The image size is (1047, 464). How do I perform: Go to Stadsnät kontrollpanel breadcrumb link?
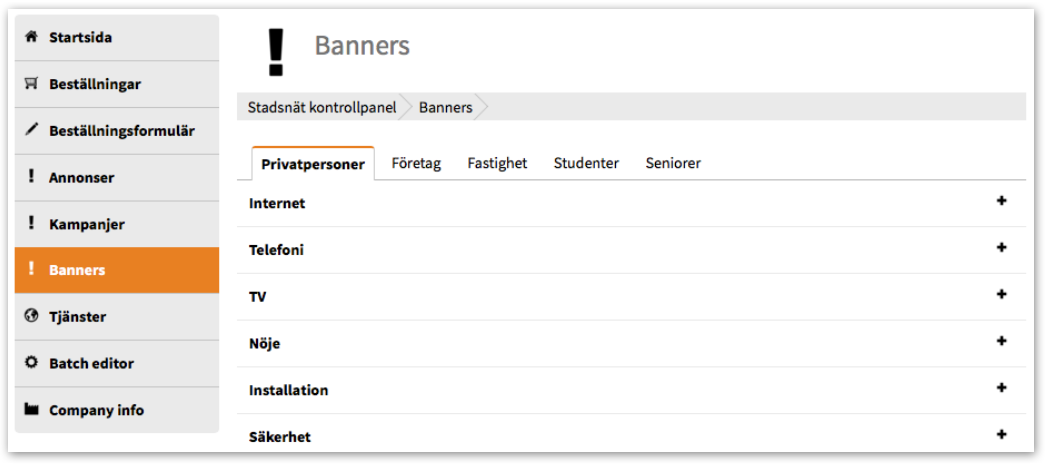(x=322, y=107)
